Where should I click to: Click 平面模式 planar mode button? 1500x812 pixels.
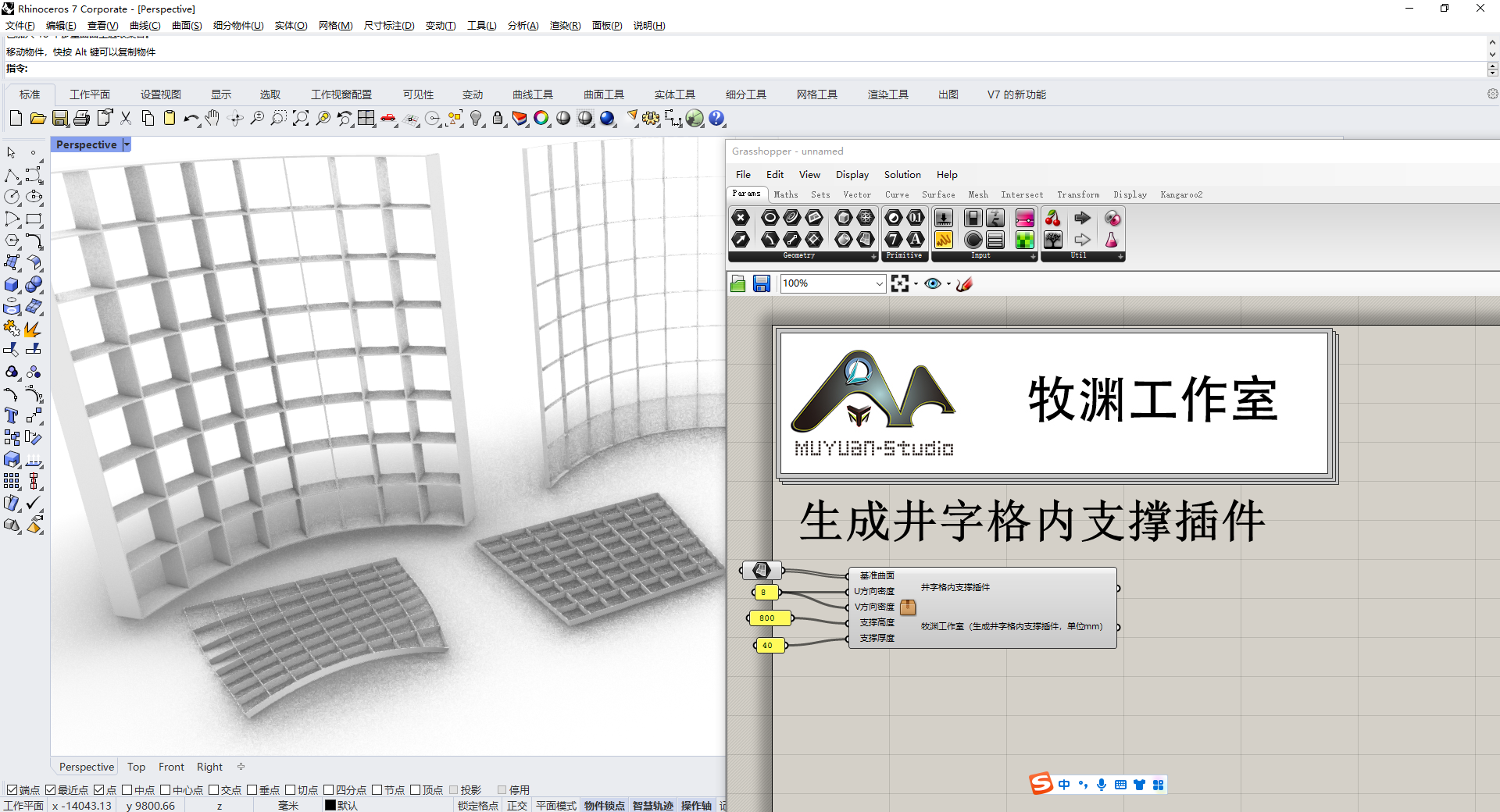(555, 805)
